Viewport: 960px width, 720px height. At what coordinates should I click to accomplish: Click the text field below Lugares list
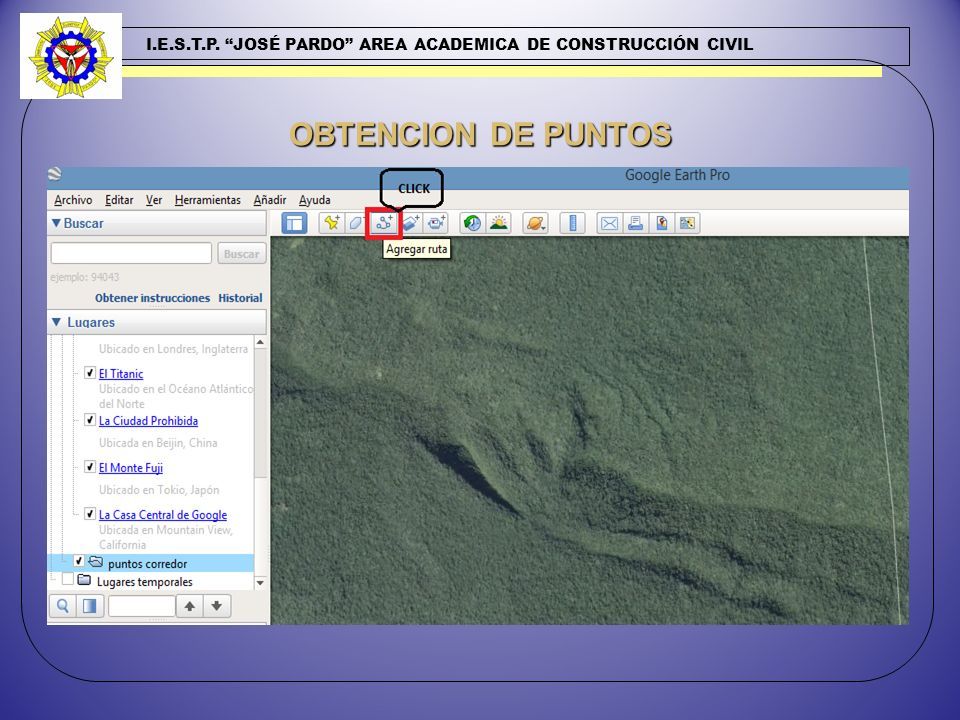[141, 606]
